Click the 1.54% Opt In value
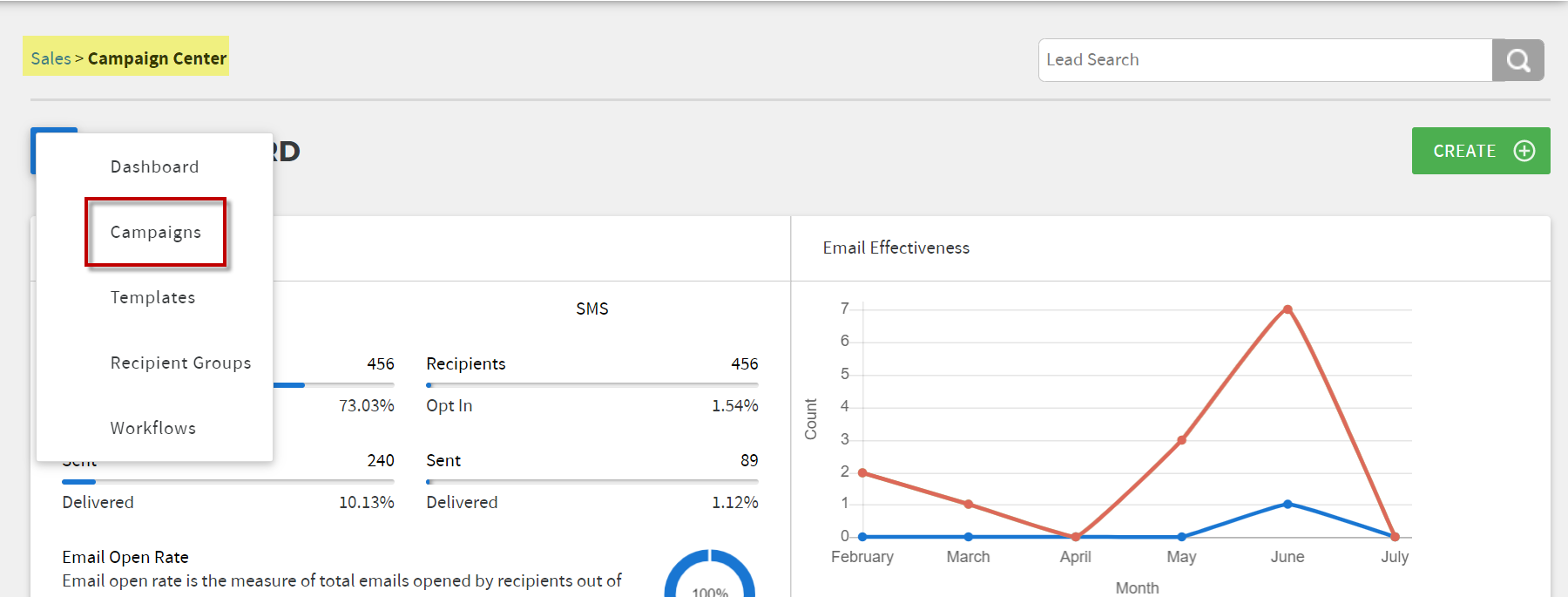1568x597 pixels. tap(734, 405)
